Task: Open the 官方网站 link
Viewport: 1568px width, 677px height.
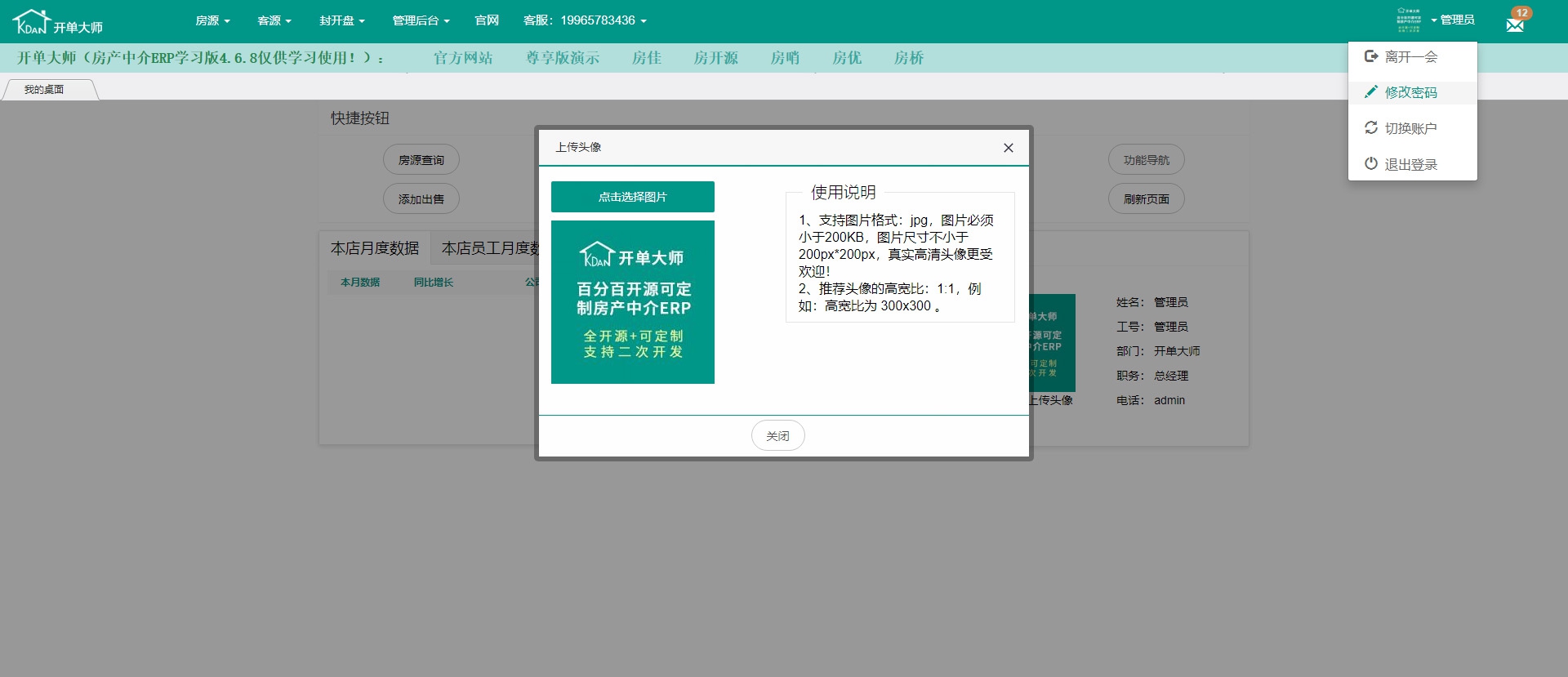Action: pos(463,58)
